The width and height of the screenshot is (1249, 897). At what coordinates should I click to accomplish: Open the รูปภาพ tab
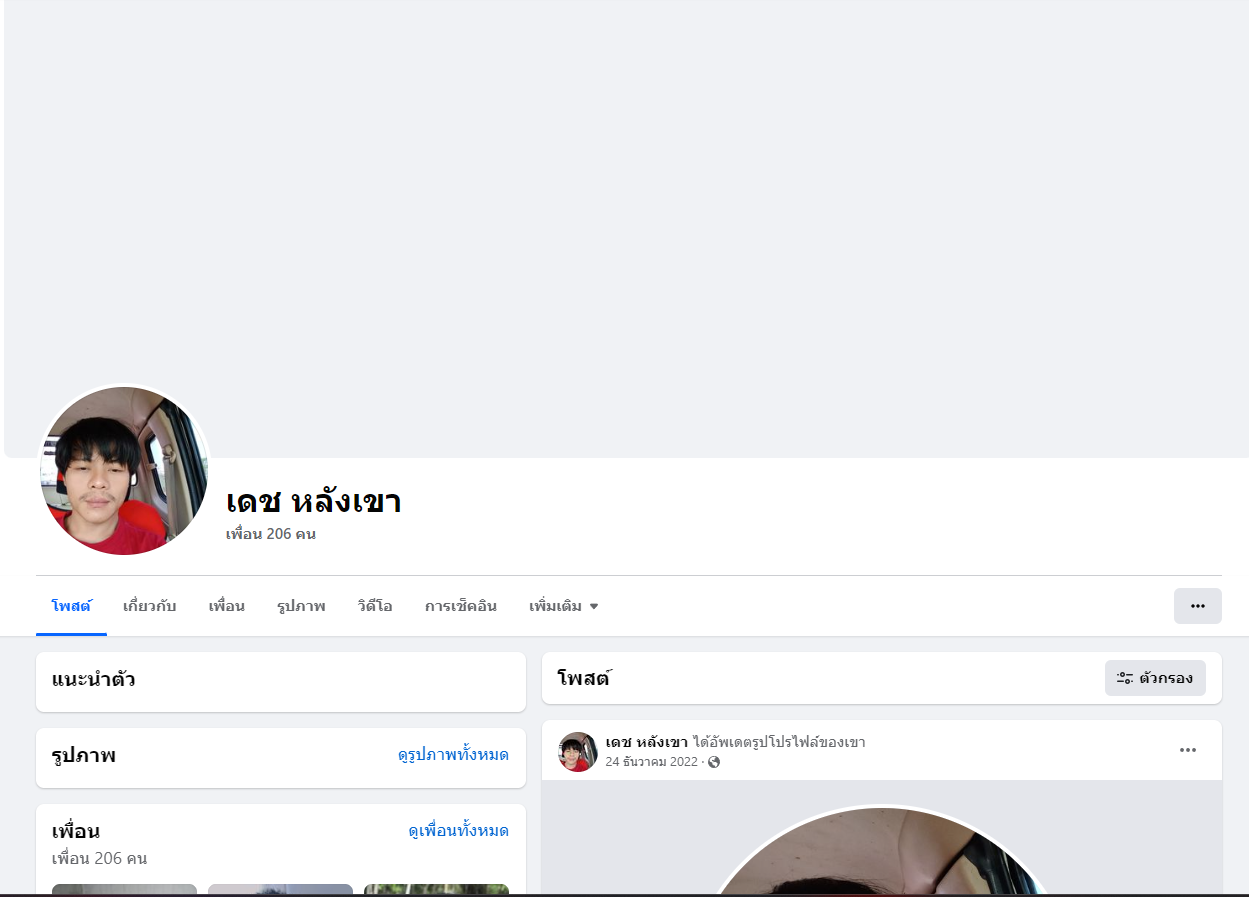click(301, 606)
